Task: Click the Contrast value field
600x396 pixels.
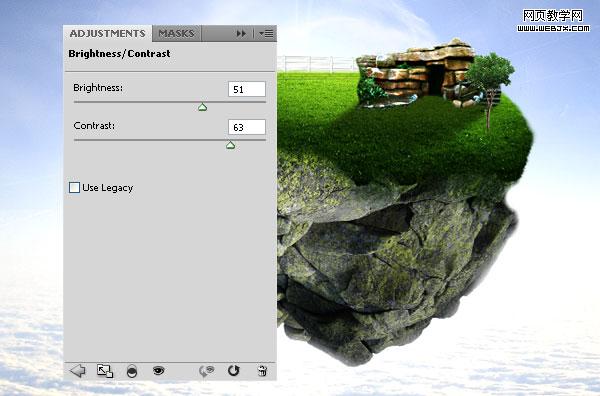Action: (x=246, y=127)
